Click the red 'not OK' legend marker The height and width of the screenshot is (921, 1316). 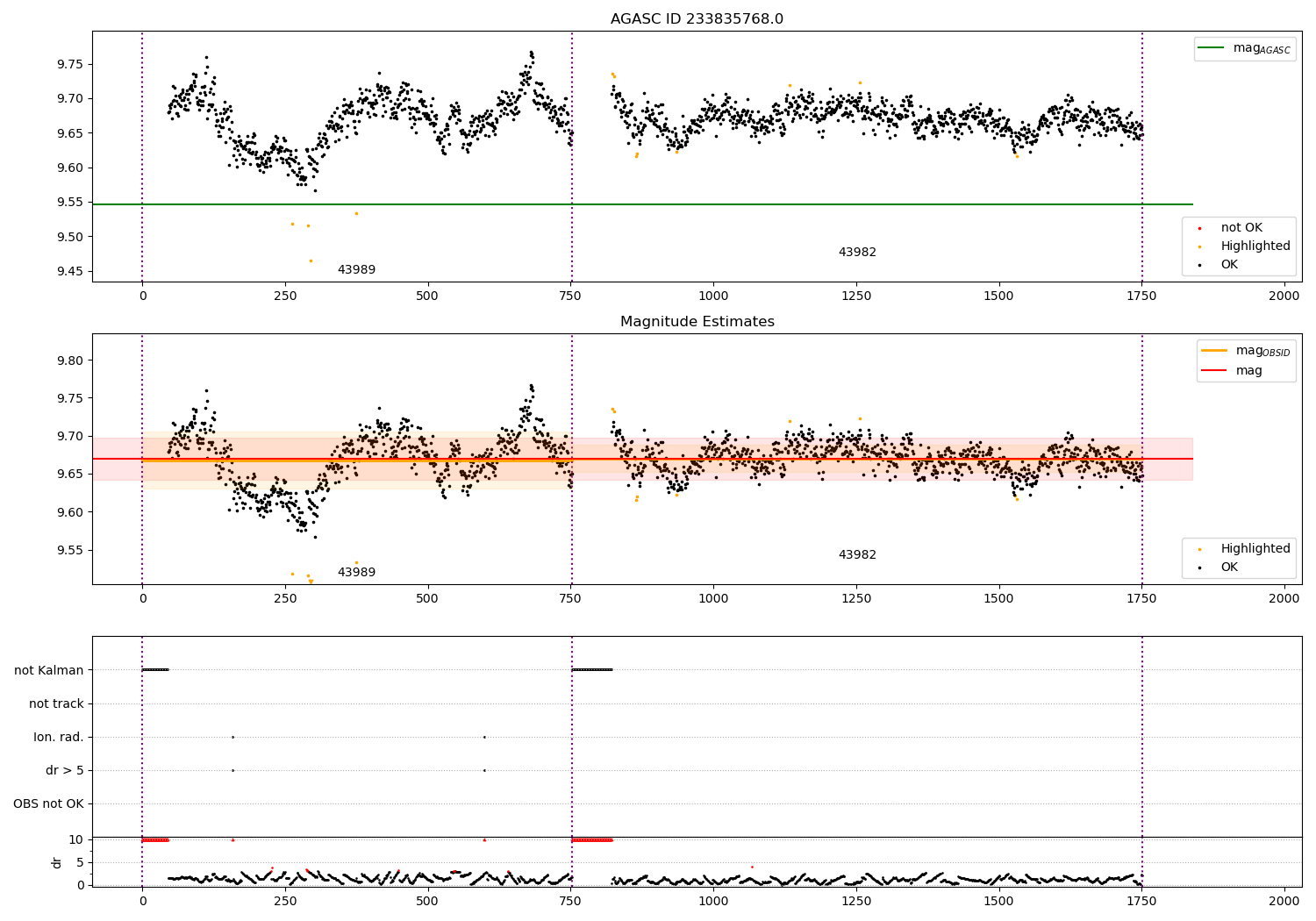tap(1199, 228)
